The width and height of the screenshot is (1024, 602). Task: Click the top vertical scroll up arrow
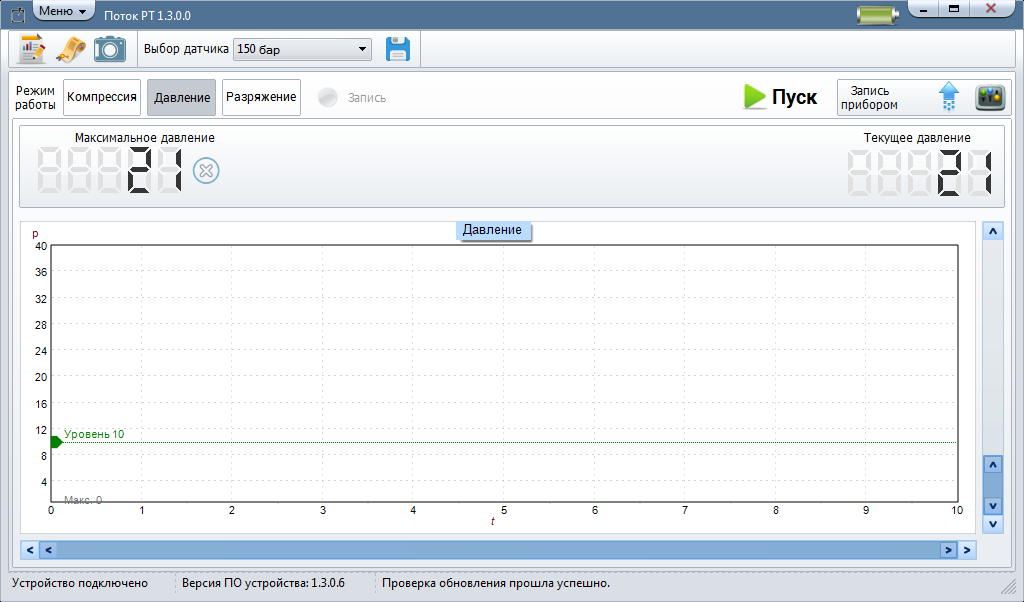993,232
